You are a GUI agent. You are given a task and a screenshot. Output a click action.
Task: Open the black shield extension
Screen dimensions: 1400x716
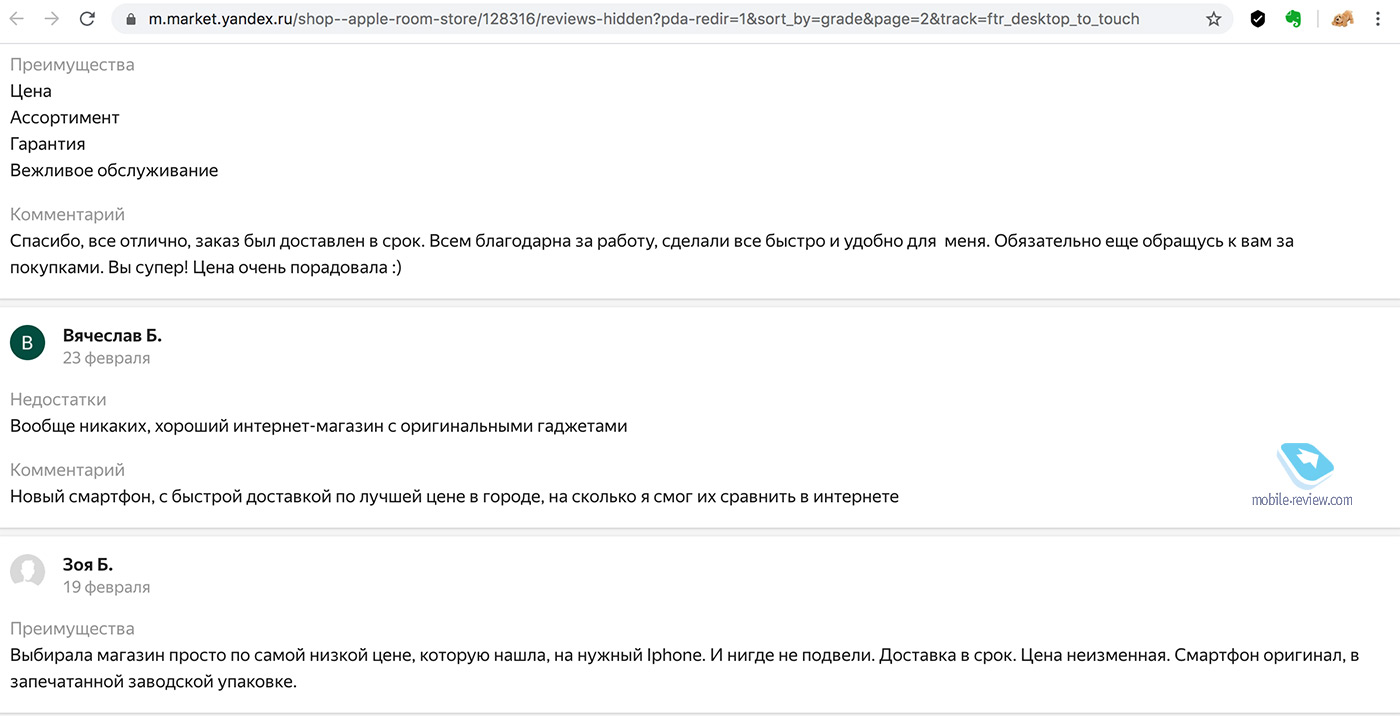1258,19
